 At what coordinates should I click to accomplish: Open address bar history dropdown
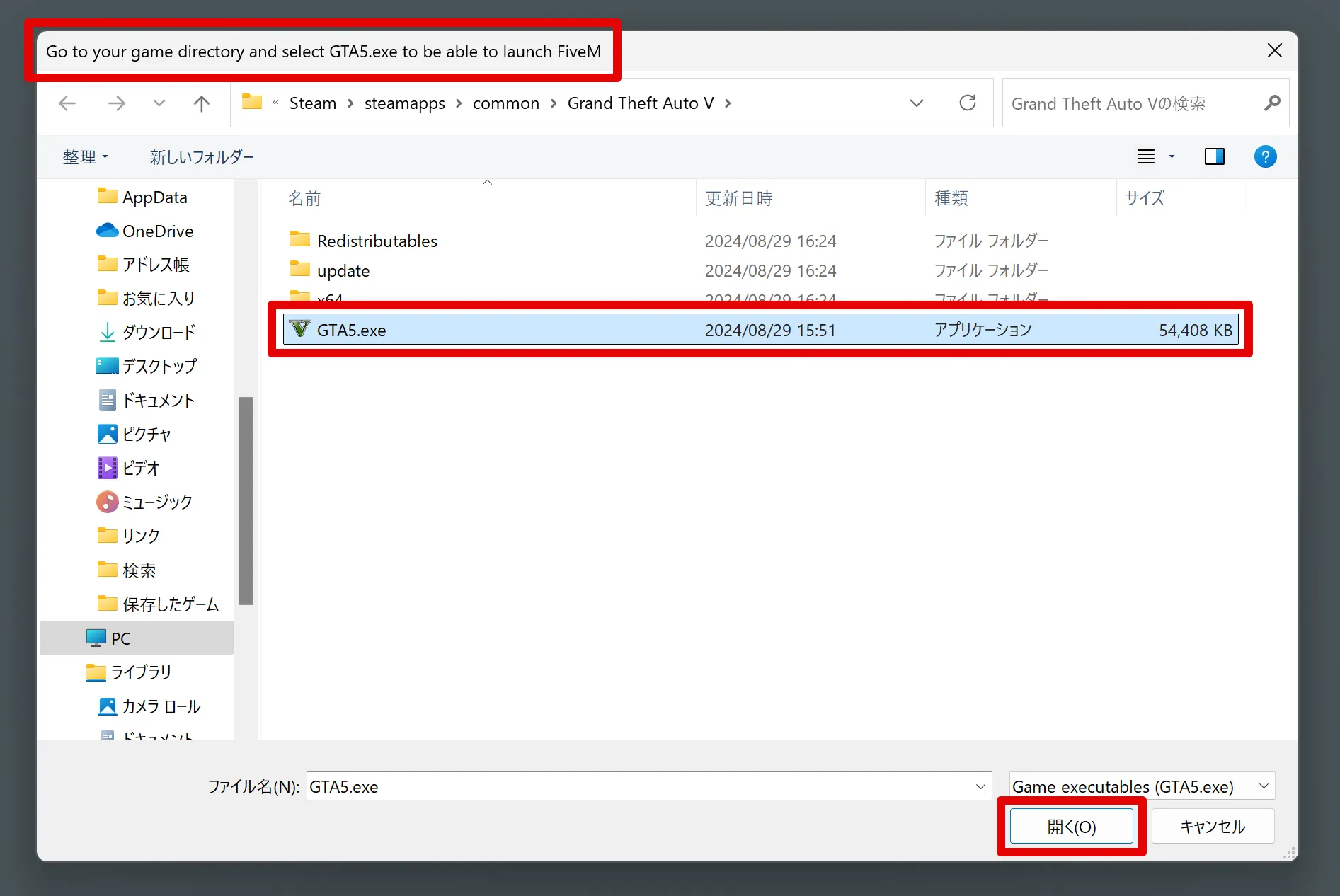tap(917, 103)
